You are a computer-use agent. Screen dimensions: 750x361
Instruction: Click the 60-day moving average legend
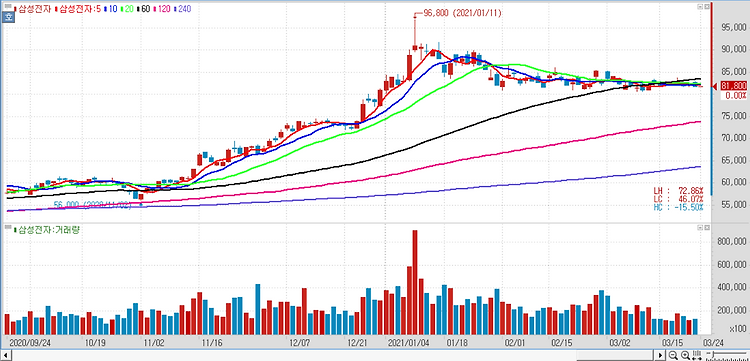[x=143, y=9]
